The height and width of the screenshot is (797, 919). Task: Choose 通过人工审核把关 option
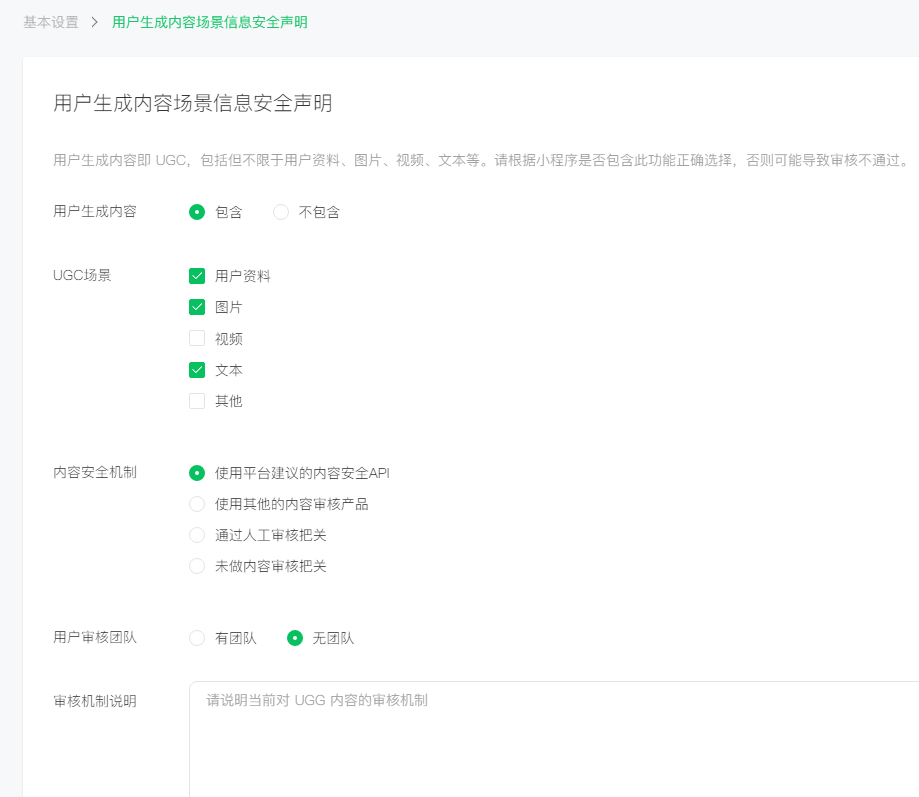197,535
